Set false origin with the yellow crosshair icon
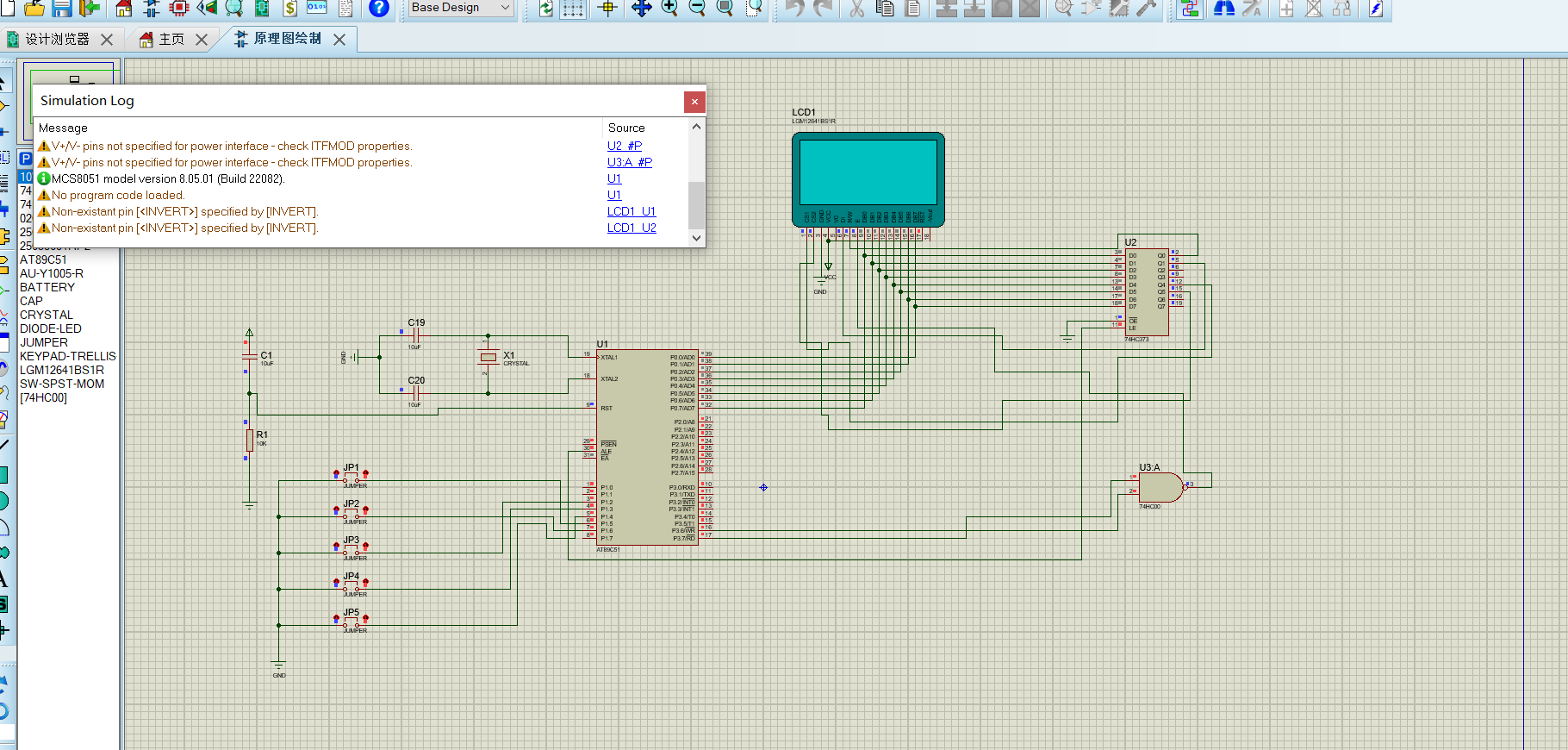1568x750 pixels. (607, 9)
